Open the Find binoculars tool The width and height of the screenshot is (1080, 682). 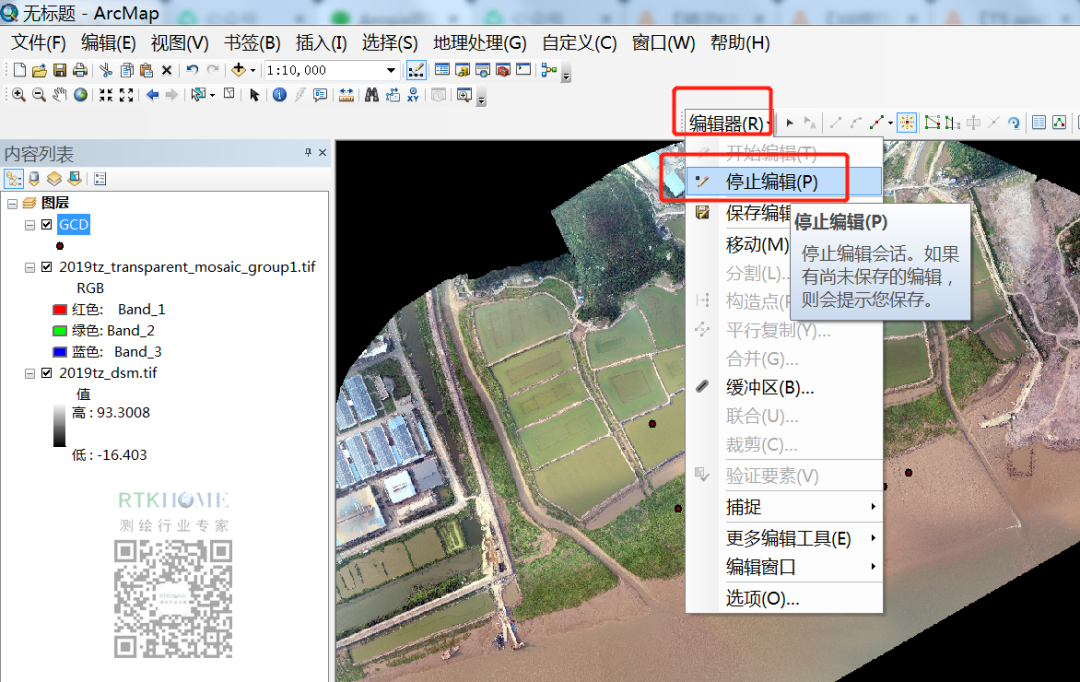pos(371,95)
